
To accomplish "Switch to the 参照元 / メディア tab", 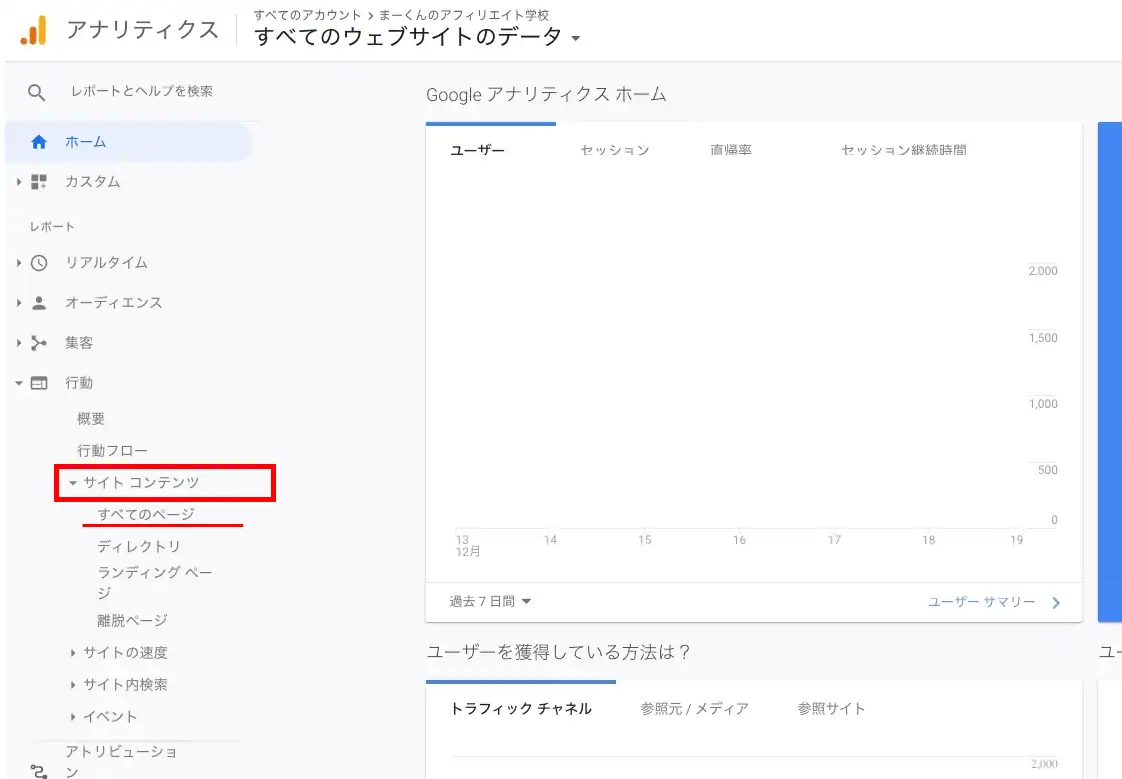I will (694, 709).
